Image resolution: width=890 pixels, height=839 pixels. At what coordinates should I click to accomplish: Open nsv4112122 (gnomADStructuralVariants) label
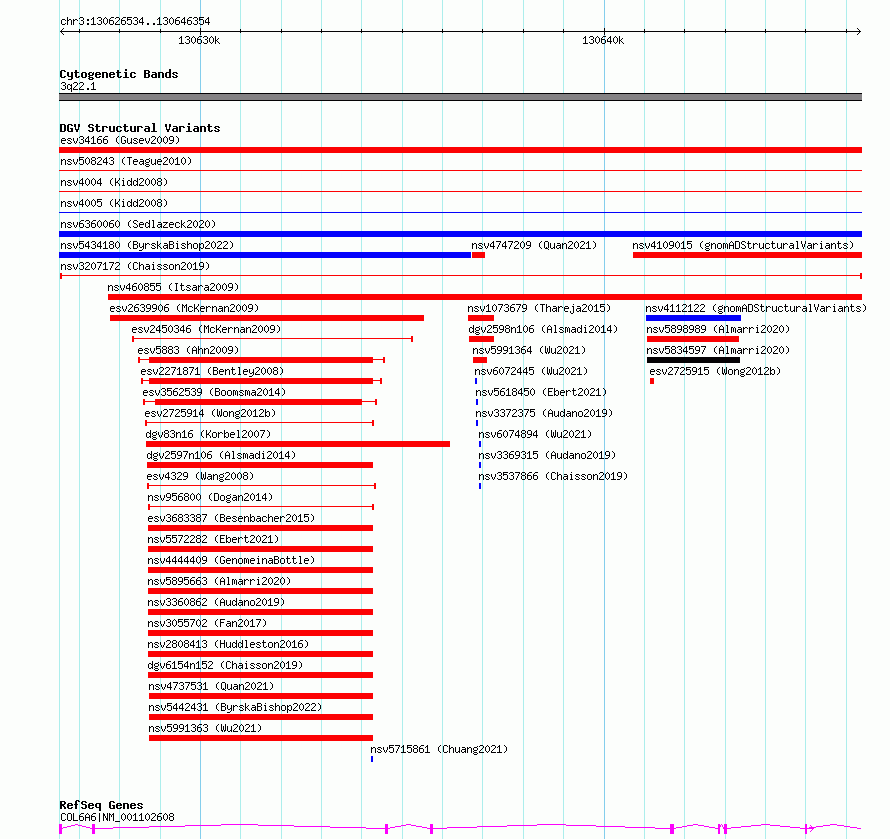point(756,308)
